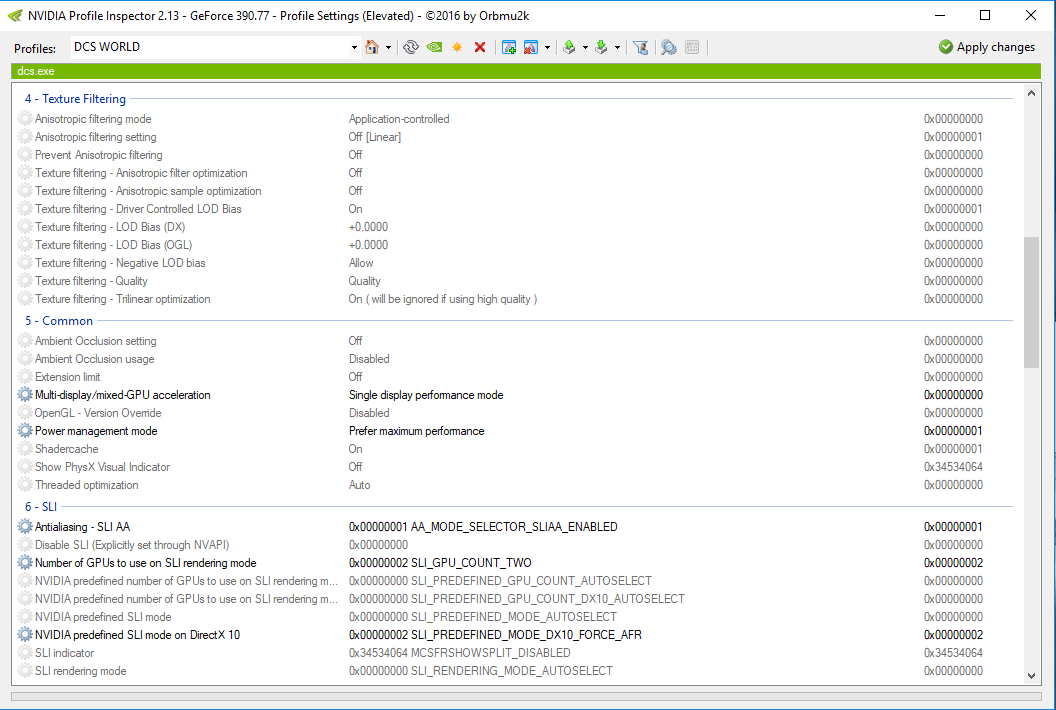This screenshot has width=1056, height=710.
Task: Click gear icon beside NVIDIA predefined SLI mode on DirectX 10
Action: (25, 635)
